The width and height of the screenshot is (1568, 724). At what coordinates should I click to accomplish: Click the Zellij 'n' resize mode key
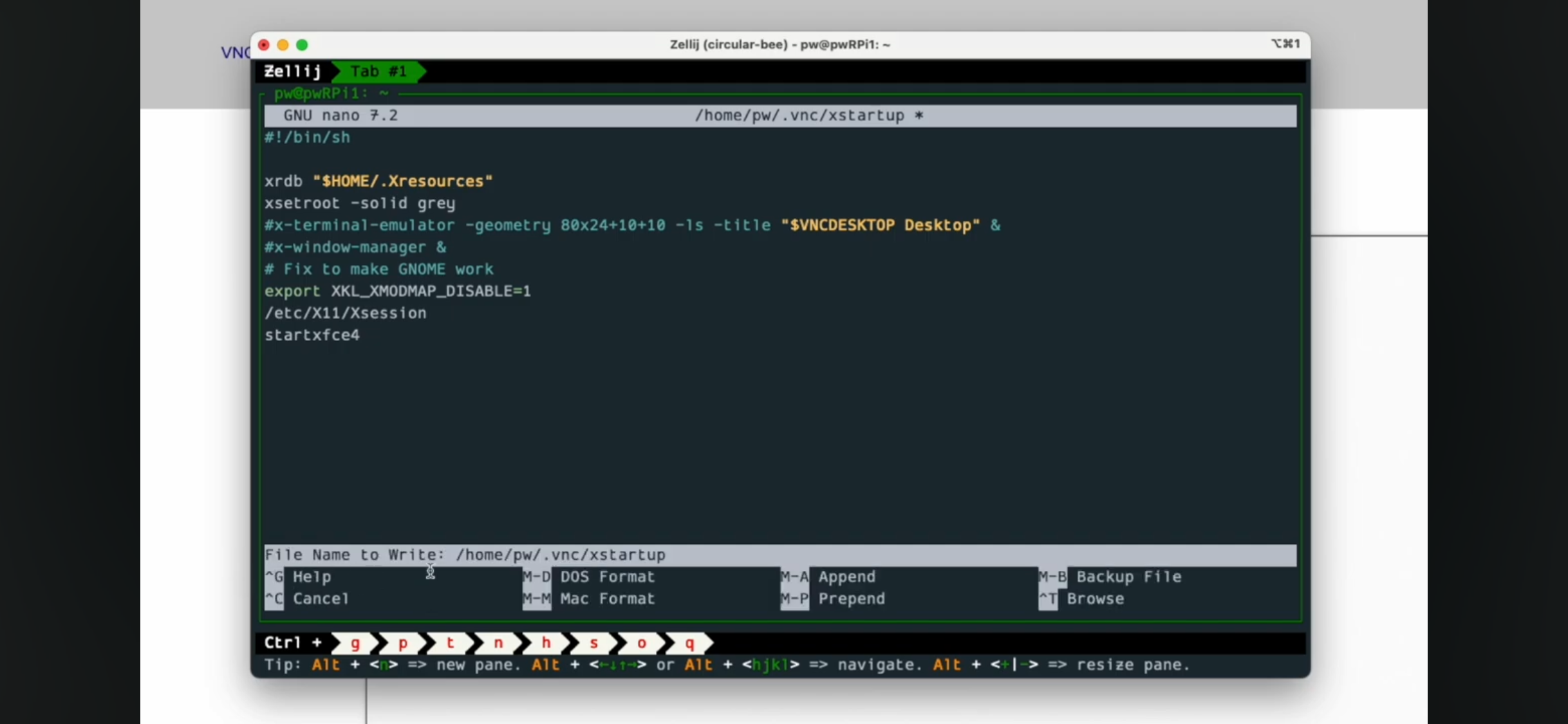(498, 643)
